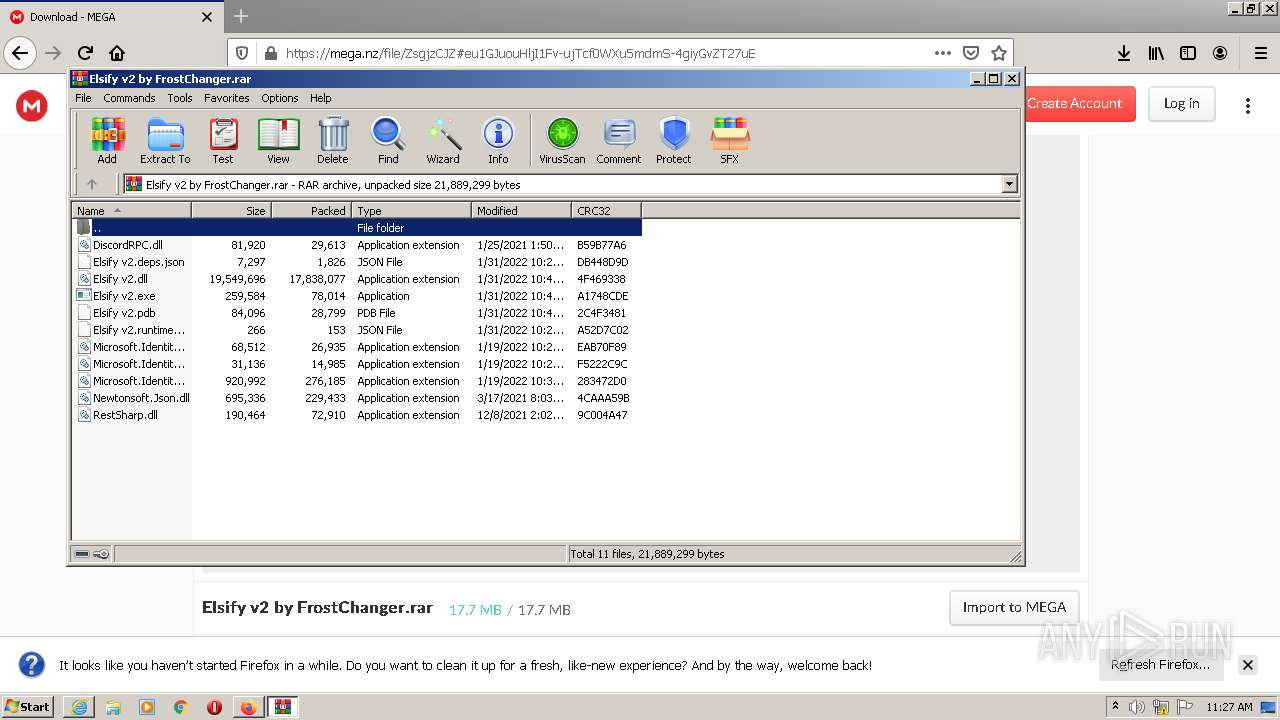Open the Firefox hamburger menu
This screenshot has width=1280, height=720.
[1260, 53]
